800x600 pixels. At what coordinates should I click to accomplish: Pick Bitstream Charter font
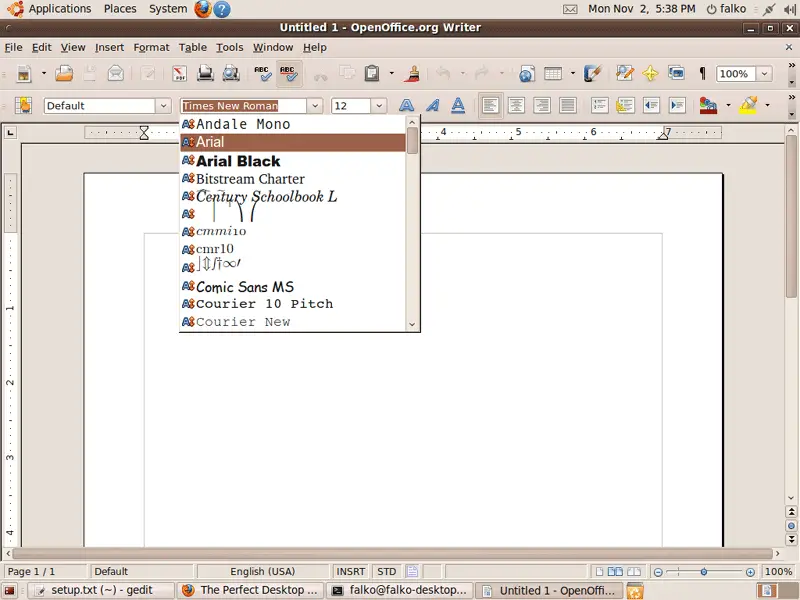click(293, 179)
